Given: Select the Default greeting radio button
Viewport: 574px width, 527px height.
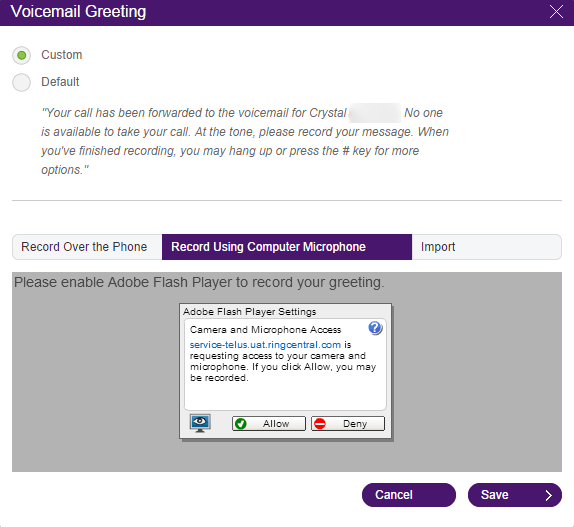Looking at the screenshot, I should click(x=22, y=82).
